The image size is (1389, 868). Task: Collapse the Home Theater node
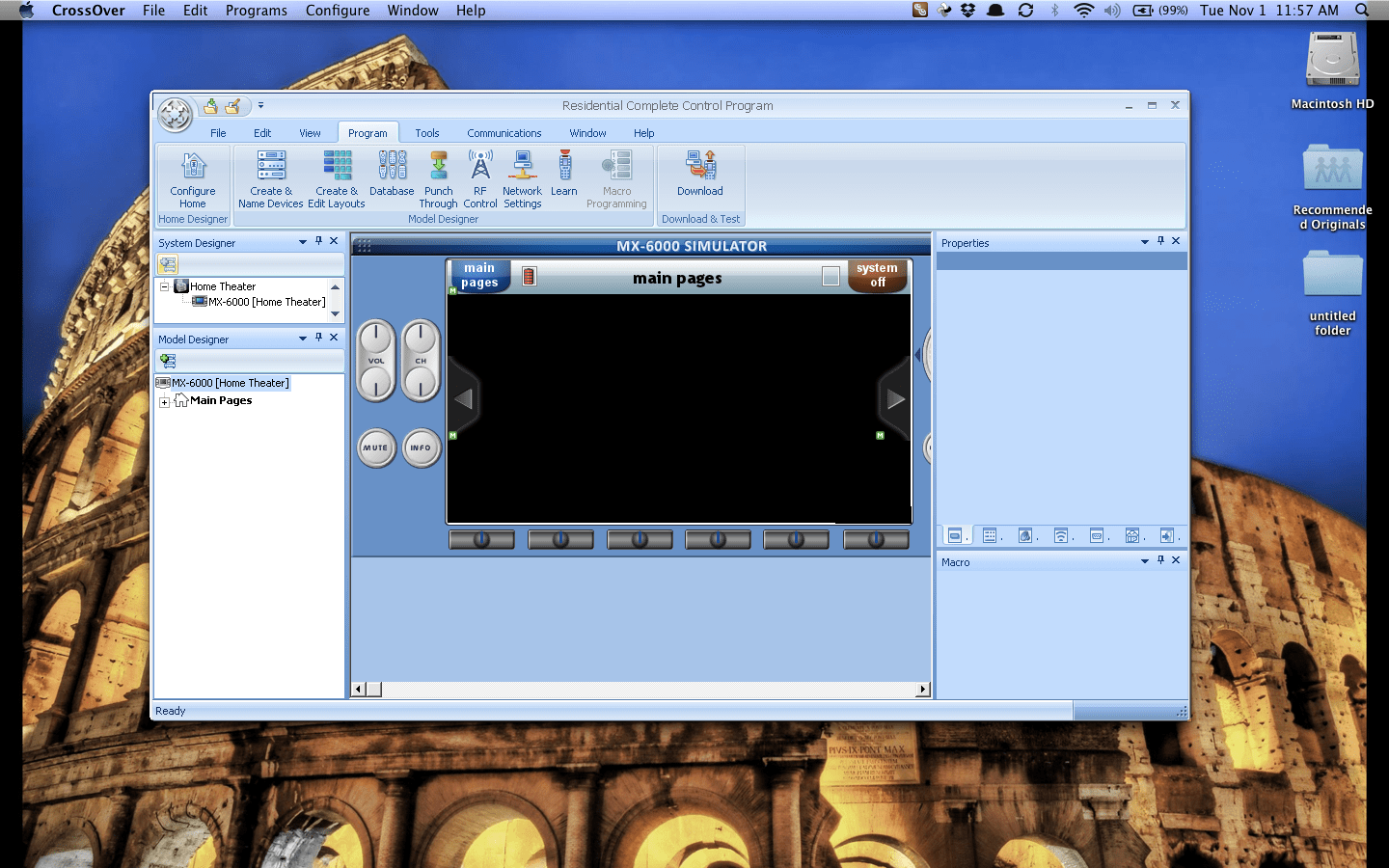(x=164, y=286)
